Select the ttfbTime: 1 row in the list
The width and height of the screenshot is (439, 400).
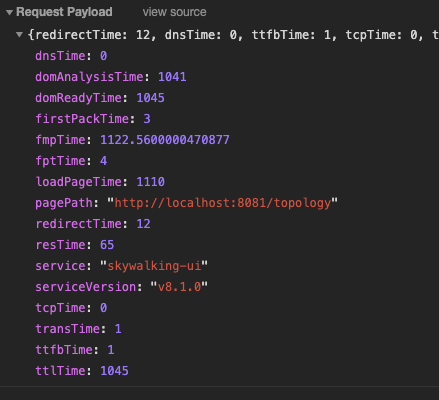[x=75, y=350]
